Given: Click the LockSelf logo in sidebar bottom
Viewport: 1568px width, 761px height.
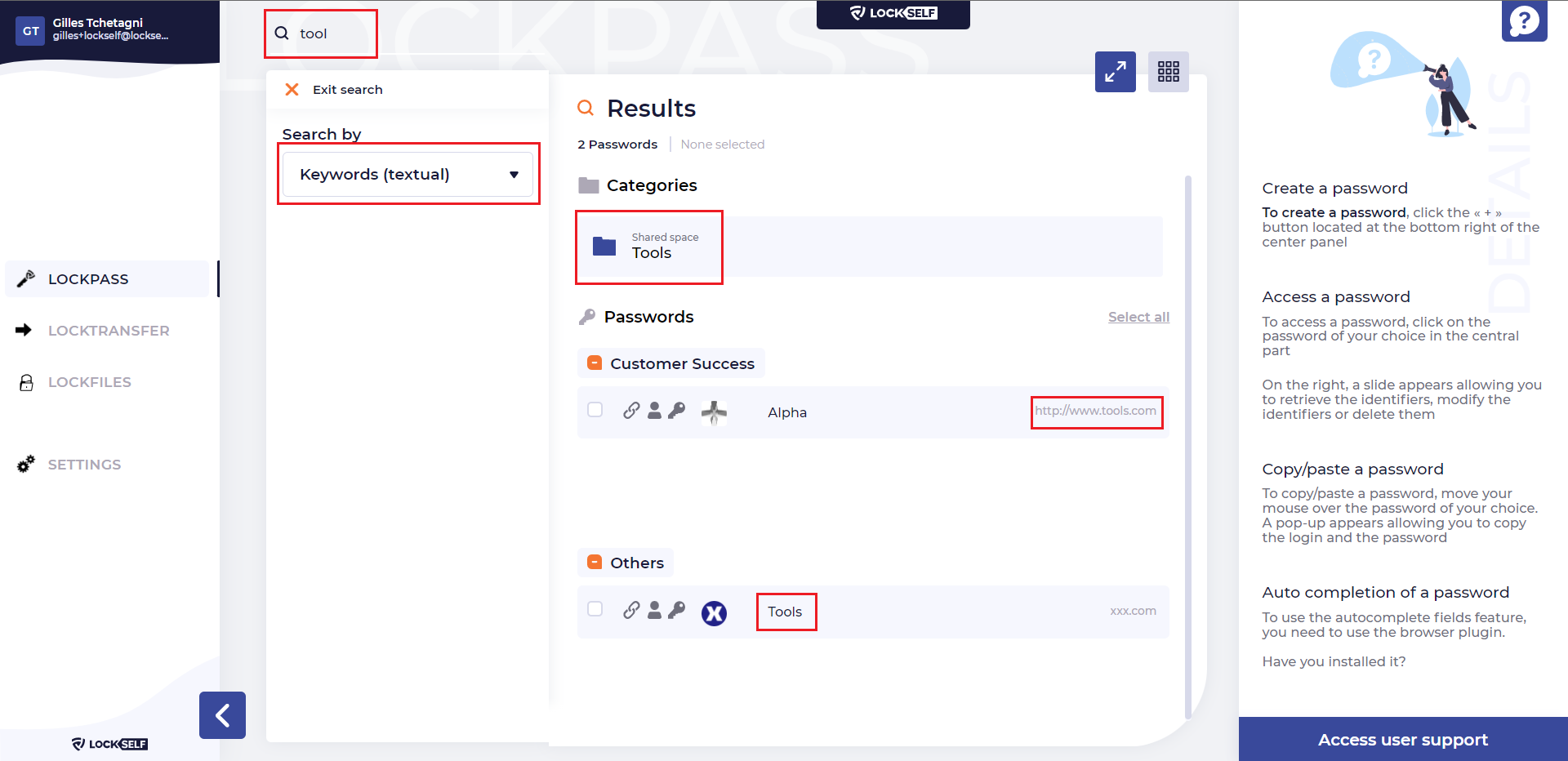Looking at the screenshot, I should 109,744.
